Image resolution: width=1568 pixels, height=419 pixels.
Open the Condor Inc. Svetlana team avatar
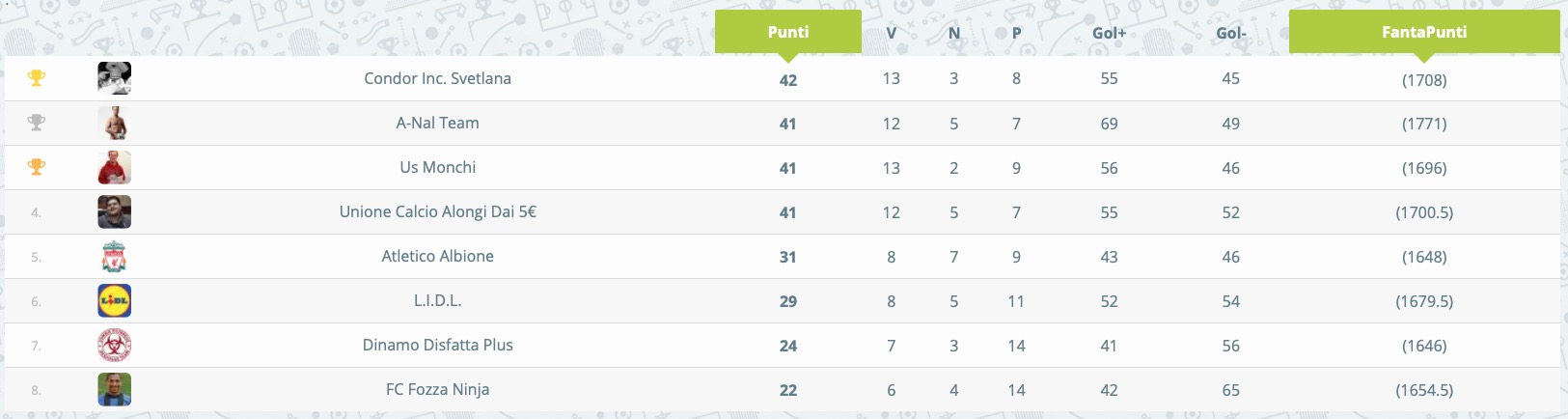pyautogui.click(x=114, y=78)
